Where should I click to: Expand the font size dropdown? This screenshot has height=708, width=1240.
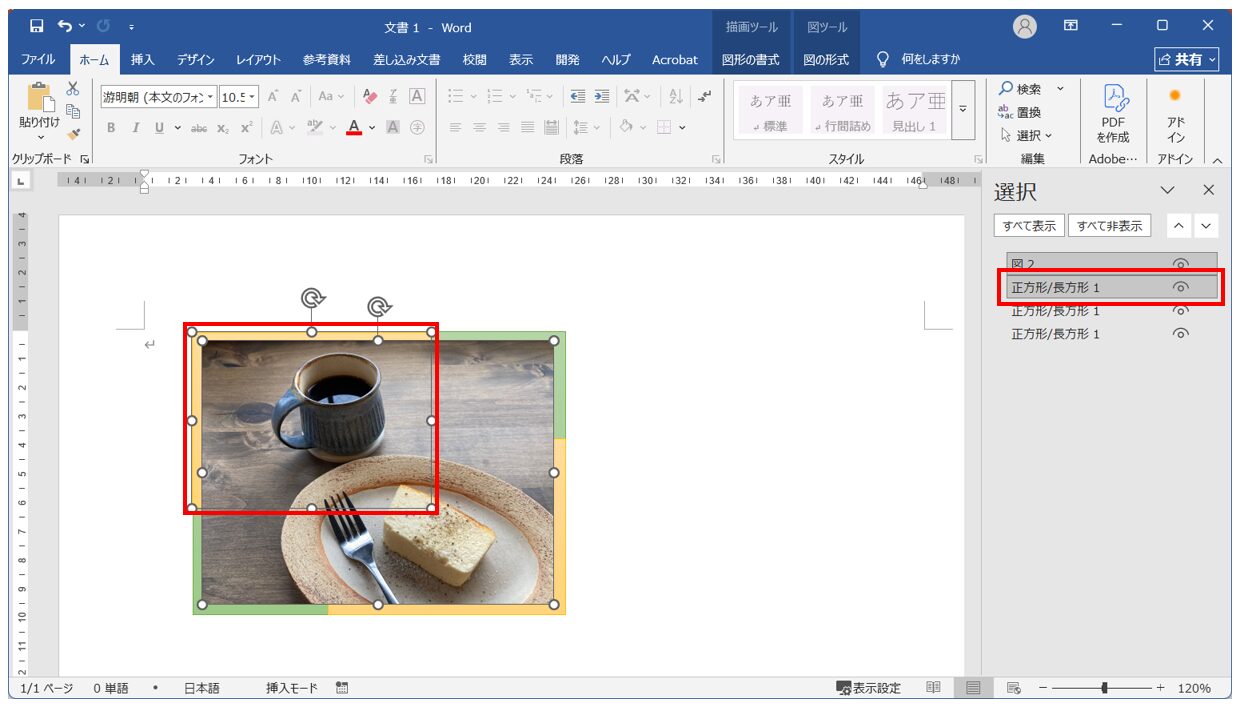pyautogui.click(x=252, y=97)
